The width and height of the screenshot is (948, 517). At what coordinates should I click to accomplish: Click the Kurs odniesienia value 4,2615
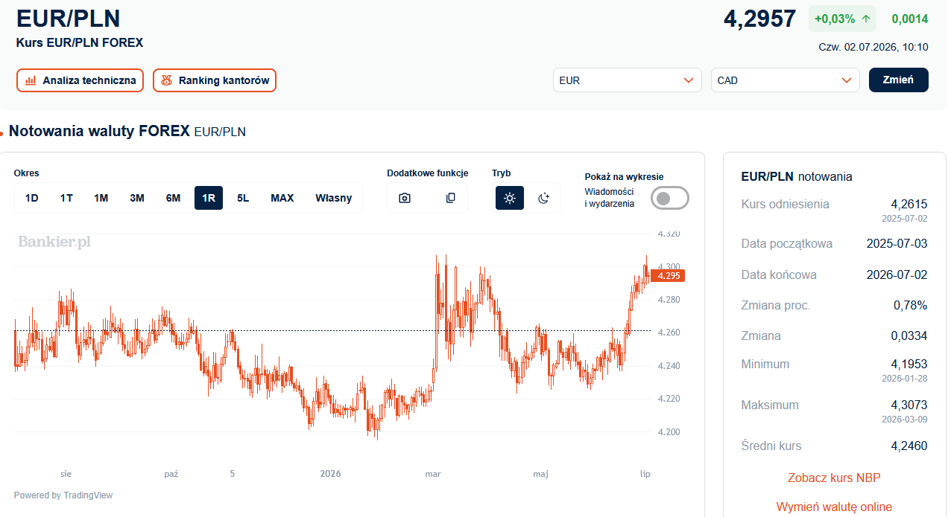coord(909,204)
